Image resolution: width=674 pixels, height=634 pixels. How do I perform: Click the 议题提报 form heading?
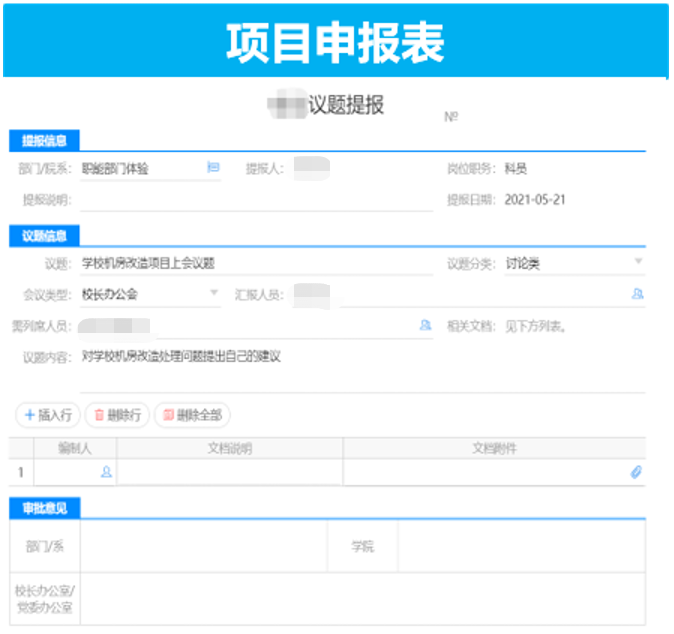coord(346,104)
